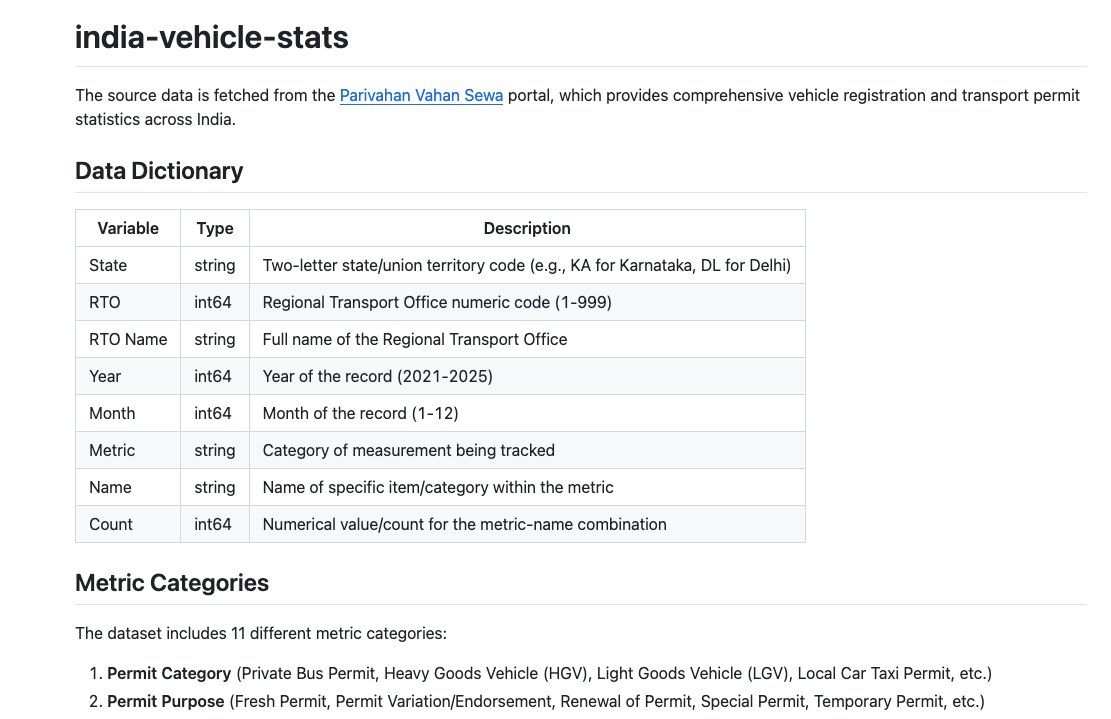The height and width of the screenshot is (719, 1111).
Task: Click the Data Dictionary heading
Action: click(x=159, y=171)
